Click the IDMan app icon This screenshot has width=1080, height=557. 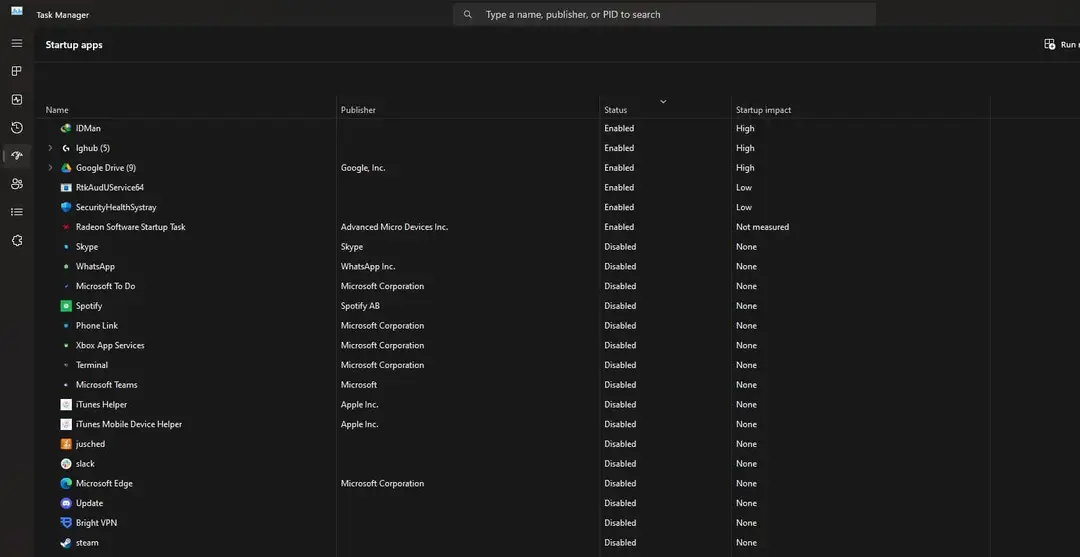66,128
